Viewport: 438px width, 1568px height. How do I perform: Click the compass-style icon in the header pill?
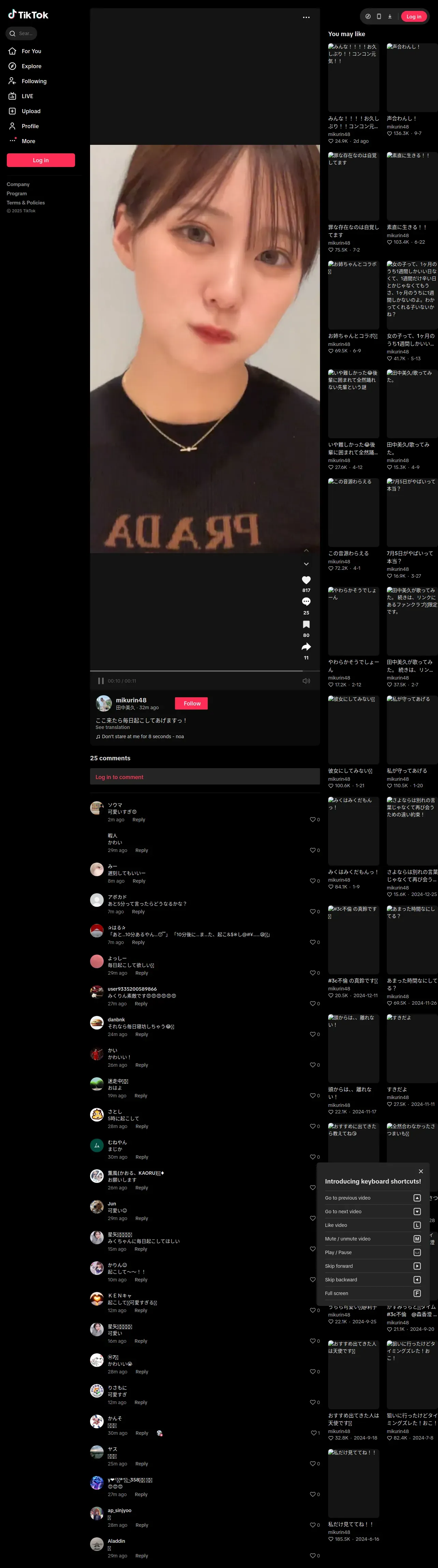(x=368, y=16)
